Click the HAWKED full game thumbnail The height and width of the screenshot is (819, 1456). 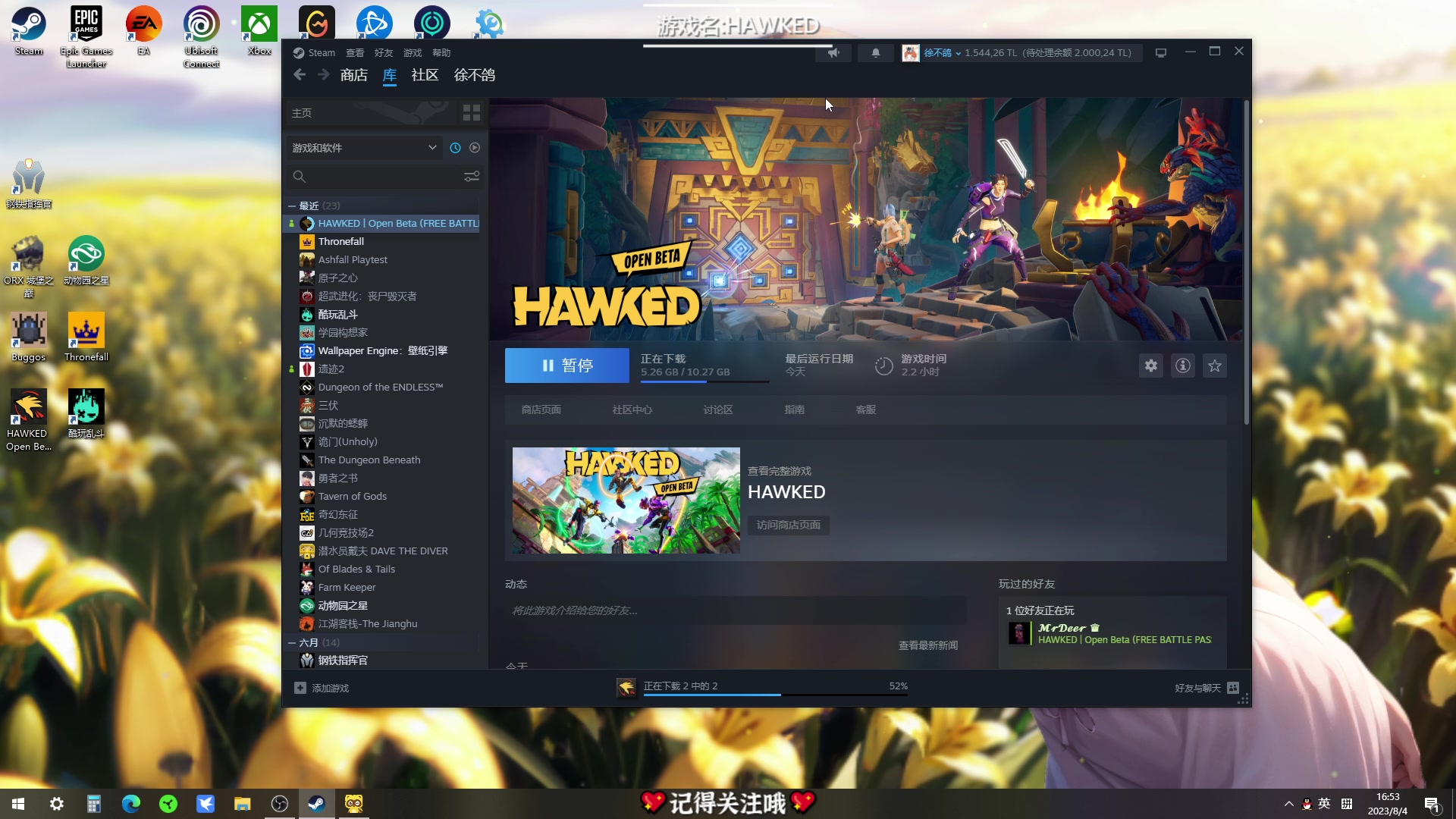(626, 500)
